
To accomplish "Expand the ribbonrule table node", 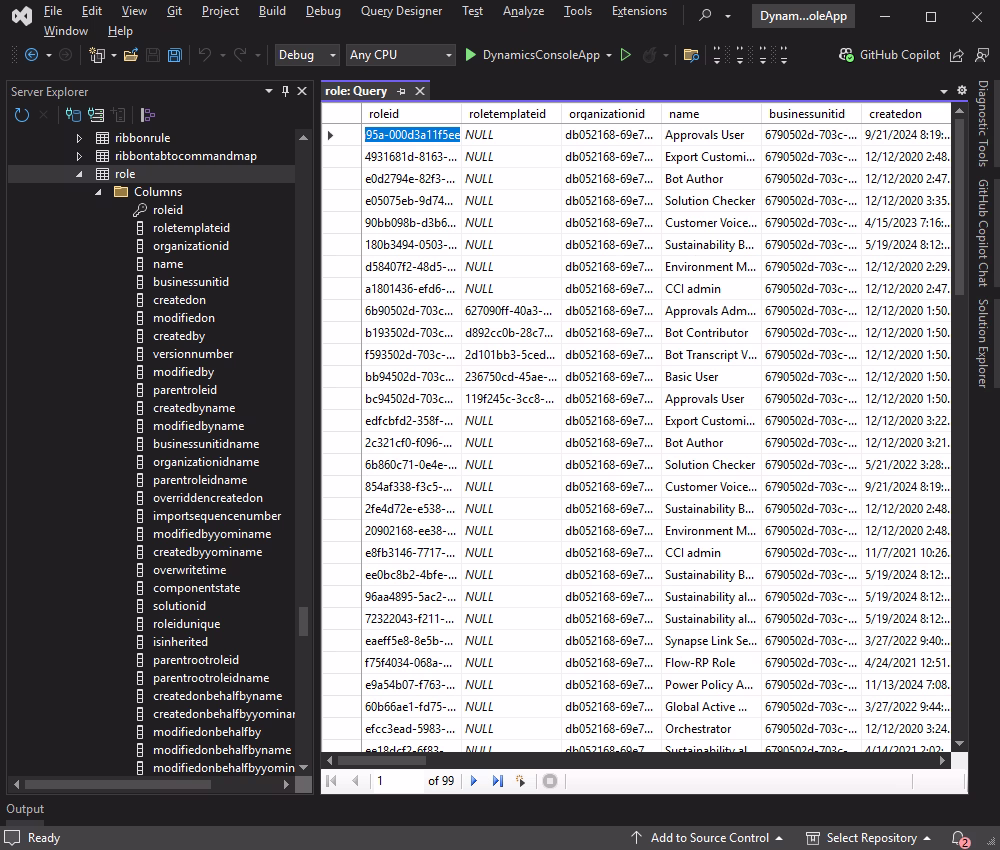I will tap(79, 138).
